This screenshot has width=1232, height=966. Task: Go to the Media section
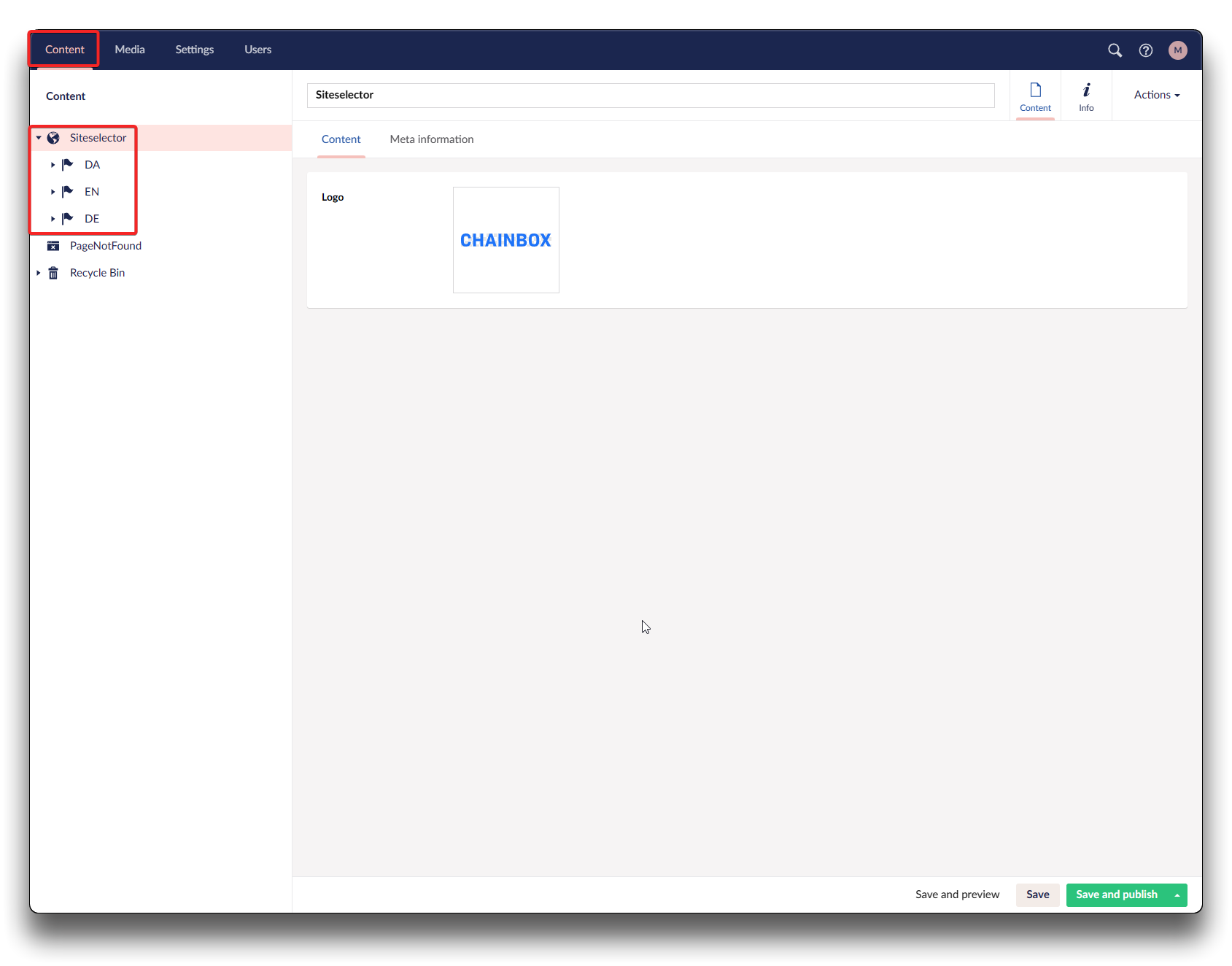pyautogui.click(x=130, y=50)
